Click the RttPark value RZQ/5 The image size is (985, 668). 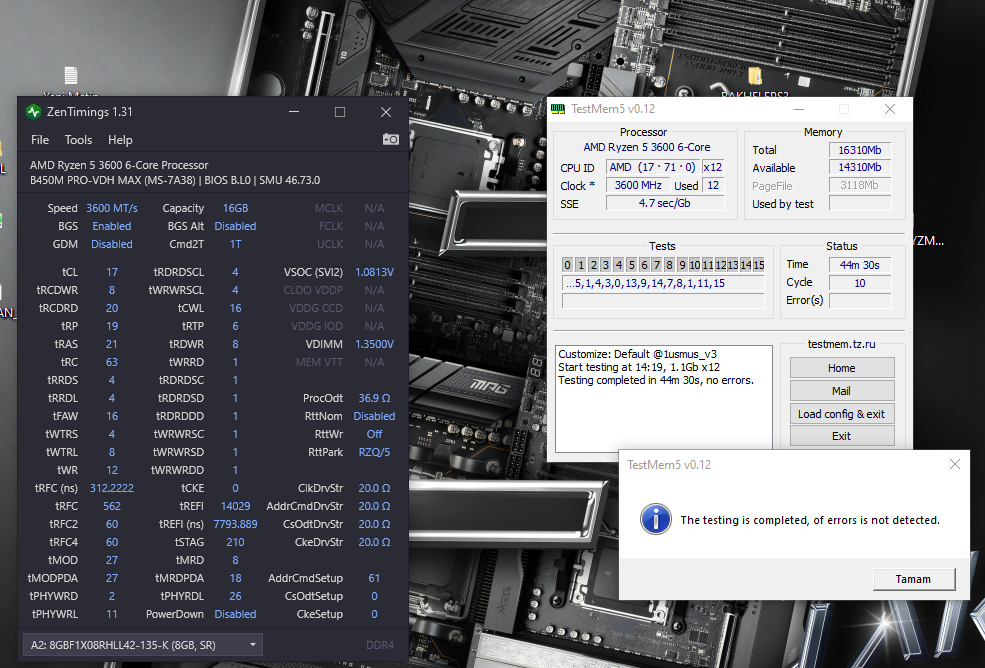coord(374,452)
